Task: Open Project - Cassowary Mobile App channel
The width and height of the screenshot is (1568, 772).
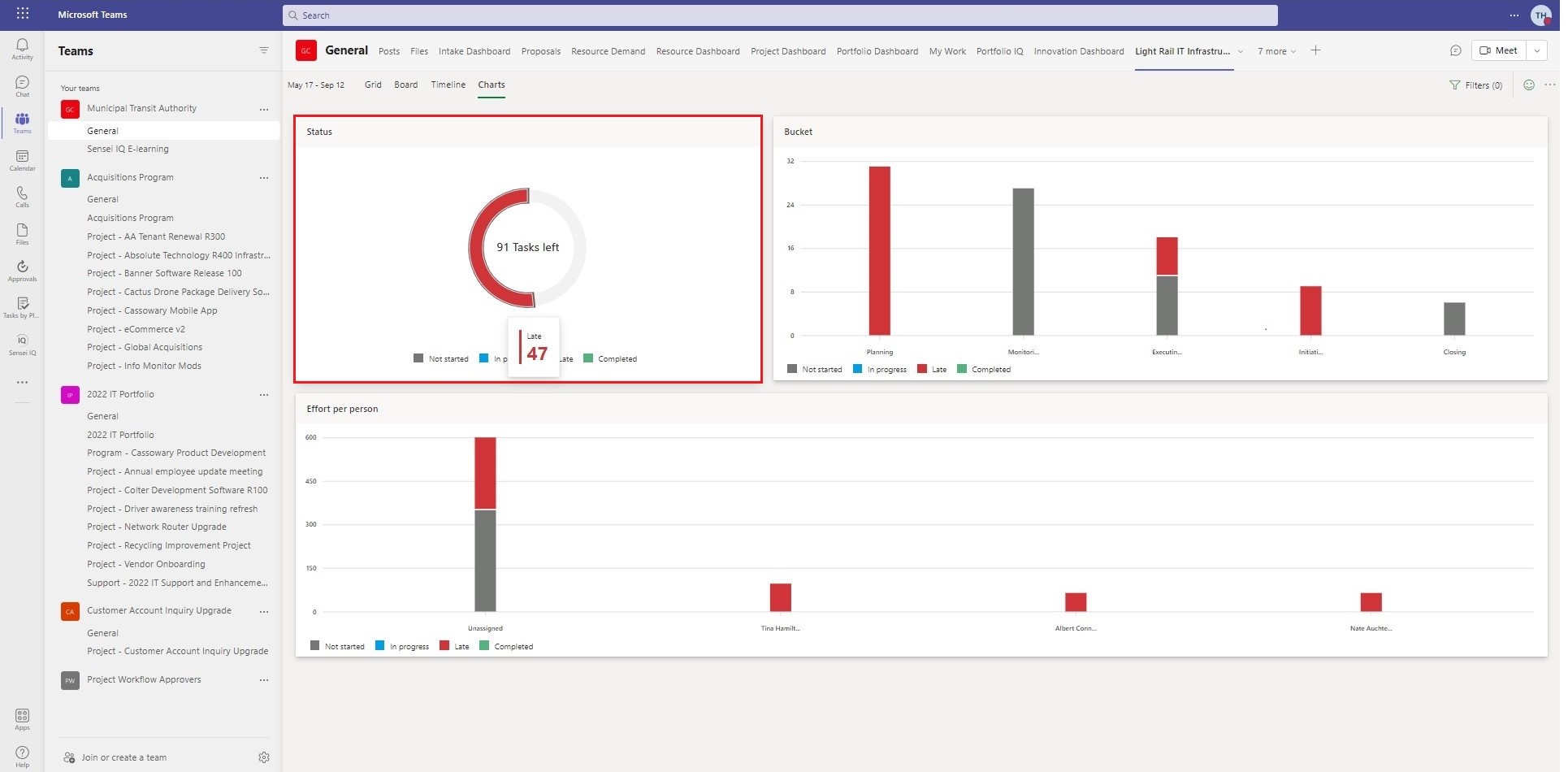Action: pyautogui.click(x=153, y=311)
